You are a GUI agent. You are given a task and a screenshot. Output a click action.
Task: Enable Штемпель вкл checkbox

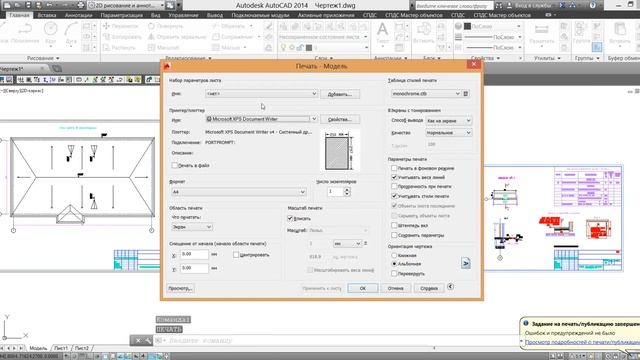(x=394, y=225)
